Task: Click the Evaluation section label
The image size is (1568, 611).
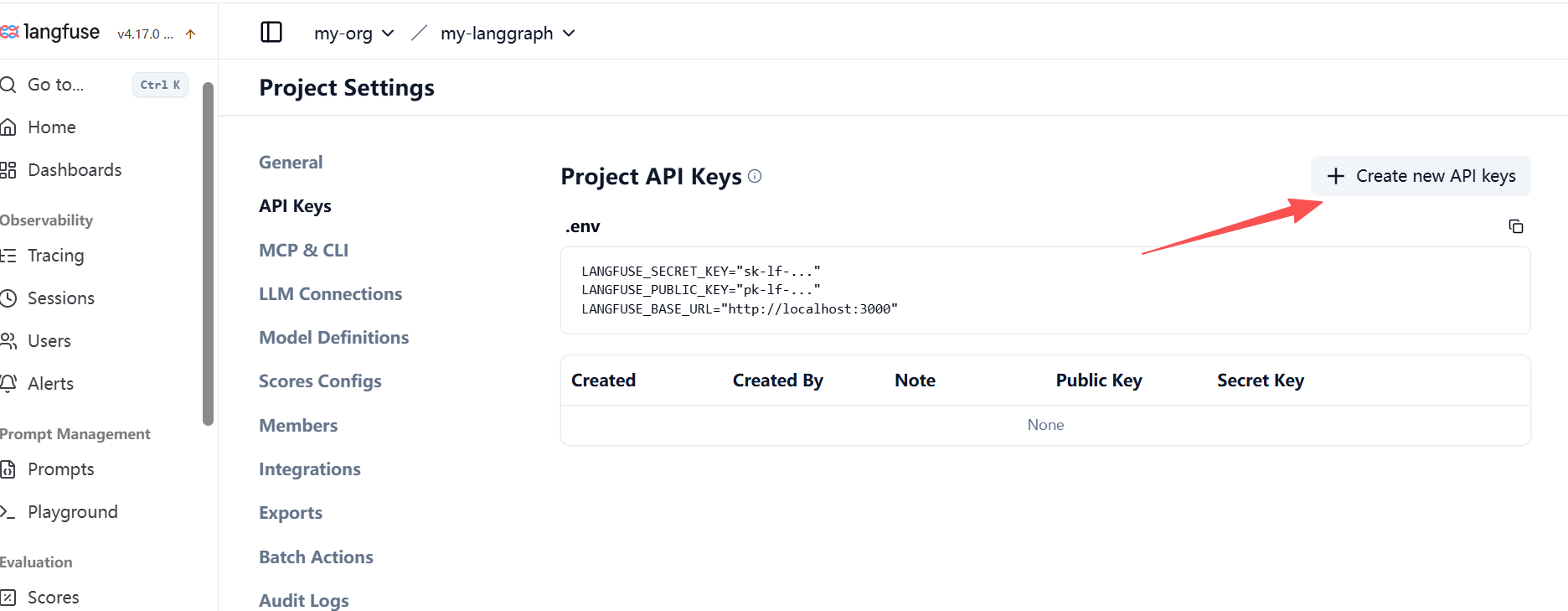Action: (36, 562)
